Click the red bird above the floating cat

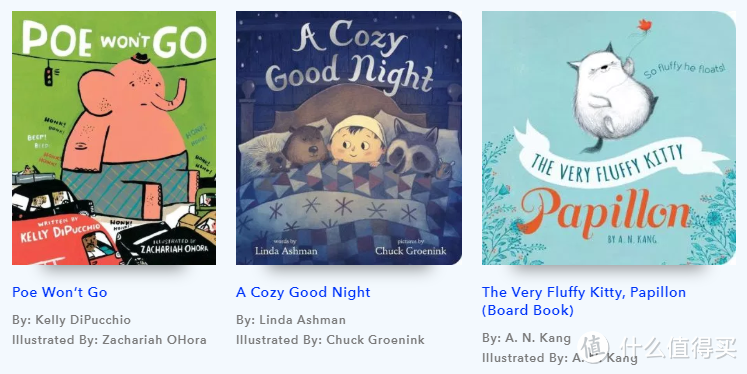[x=645, y=26]
